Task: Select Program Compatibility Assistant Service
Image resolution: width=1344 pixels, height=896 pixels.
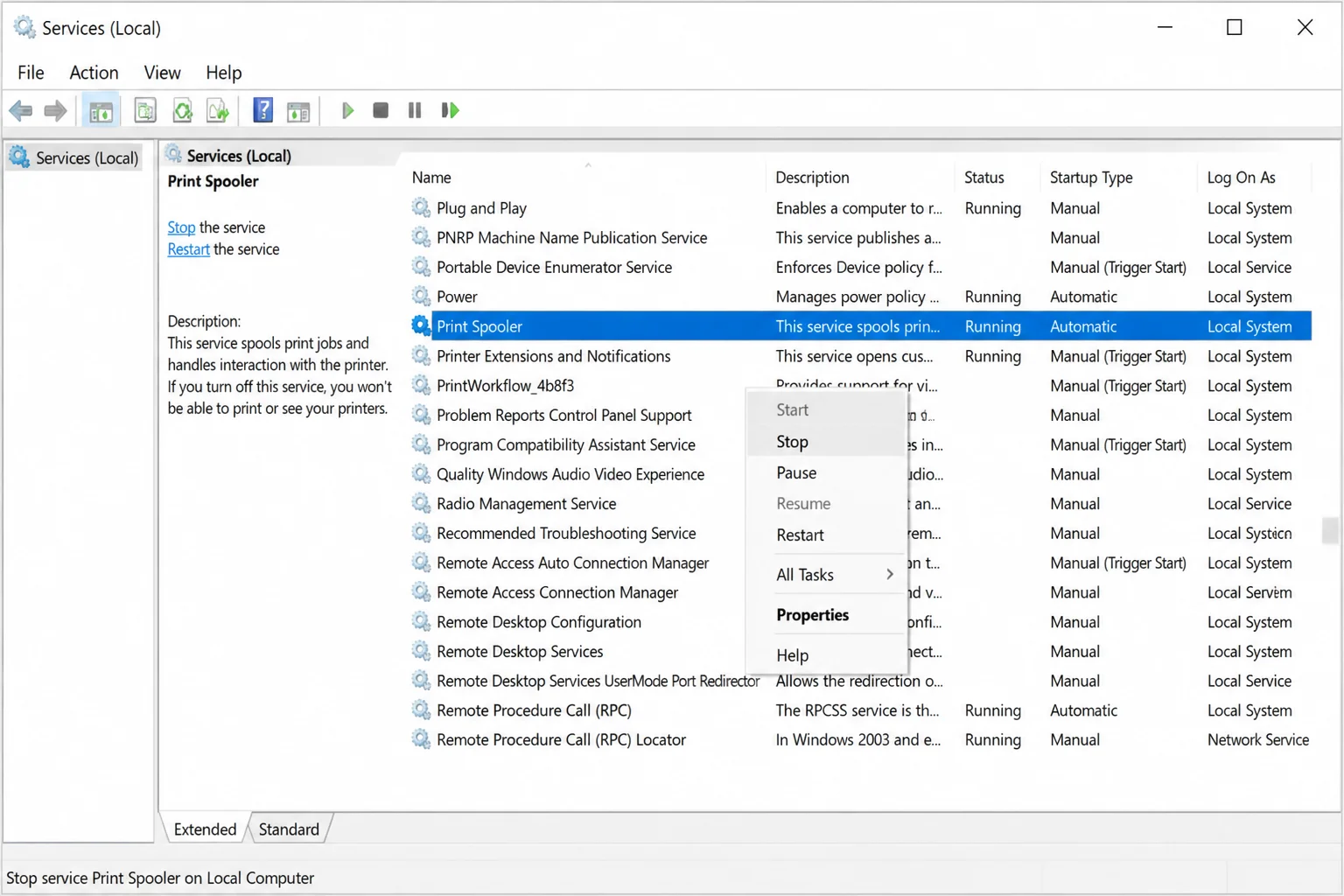Action: [x=565, y=444]
